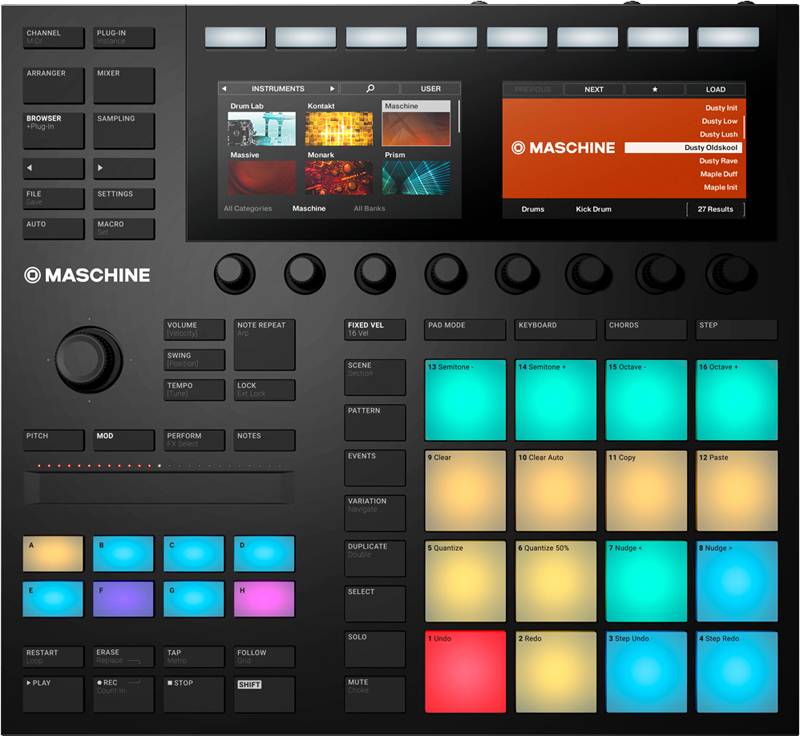Viewport: 800px width, 736px height.
Task: Switch on KEYBOARD pad mode
Action: point(556,329)
